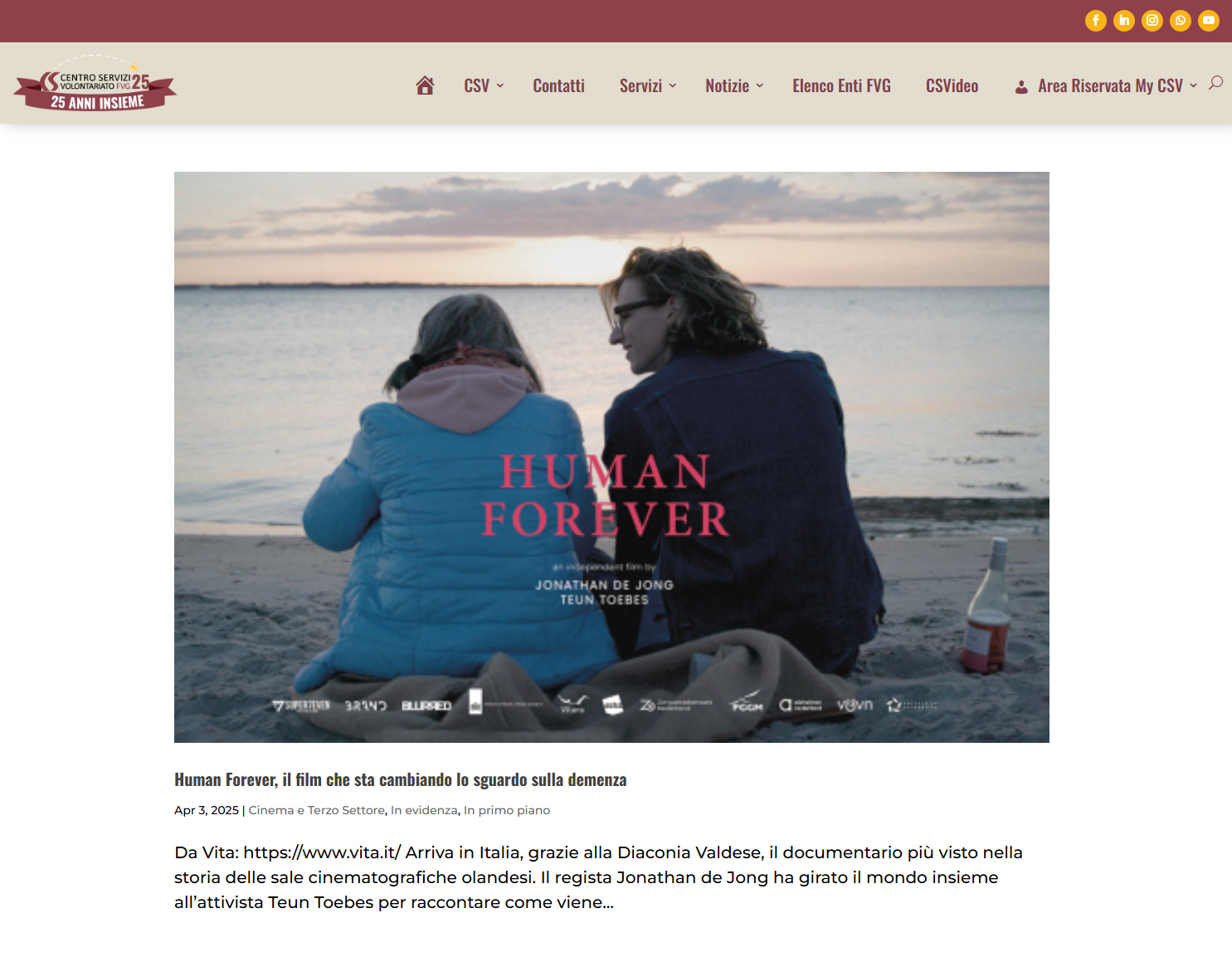The image size is (1232, 957).
Task: Open the Instagram social icon
Action: point(1152,21)
